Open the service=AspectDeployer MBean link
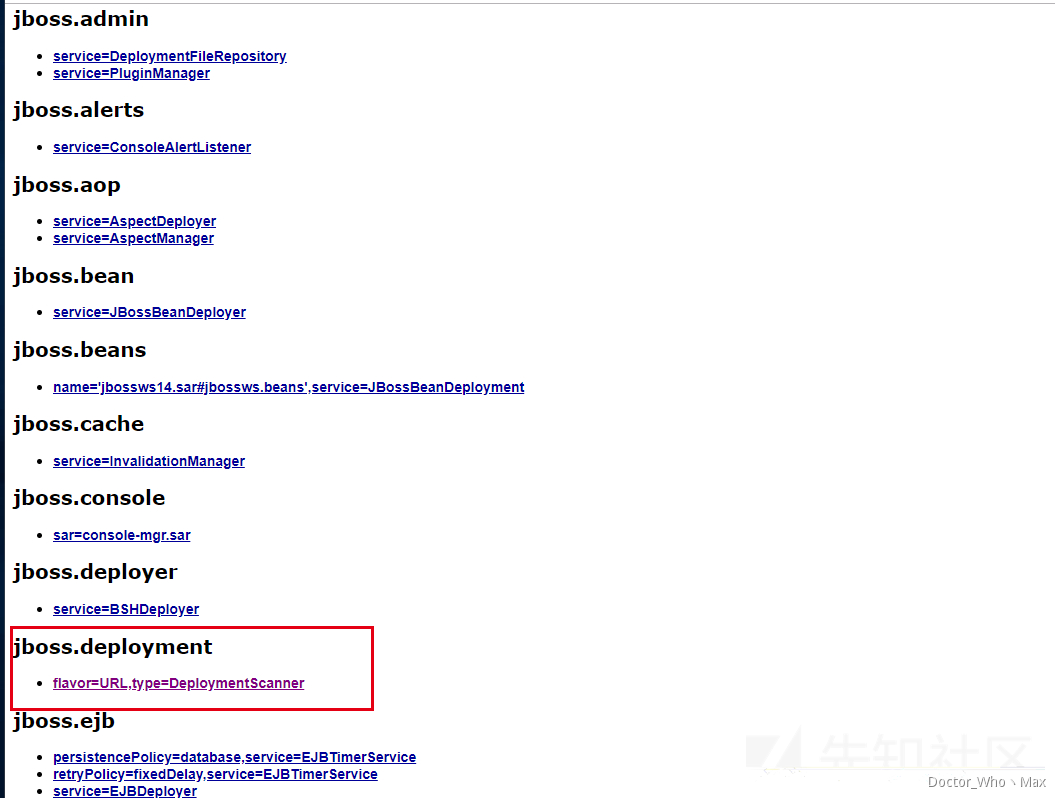This screenshot has width=1055, height=798. [x=135, y=221]
